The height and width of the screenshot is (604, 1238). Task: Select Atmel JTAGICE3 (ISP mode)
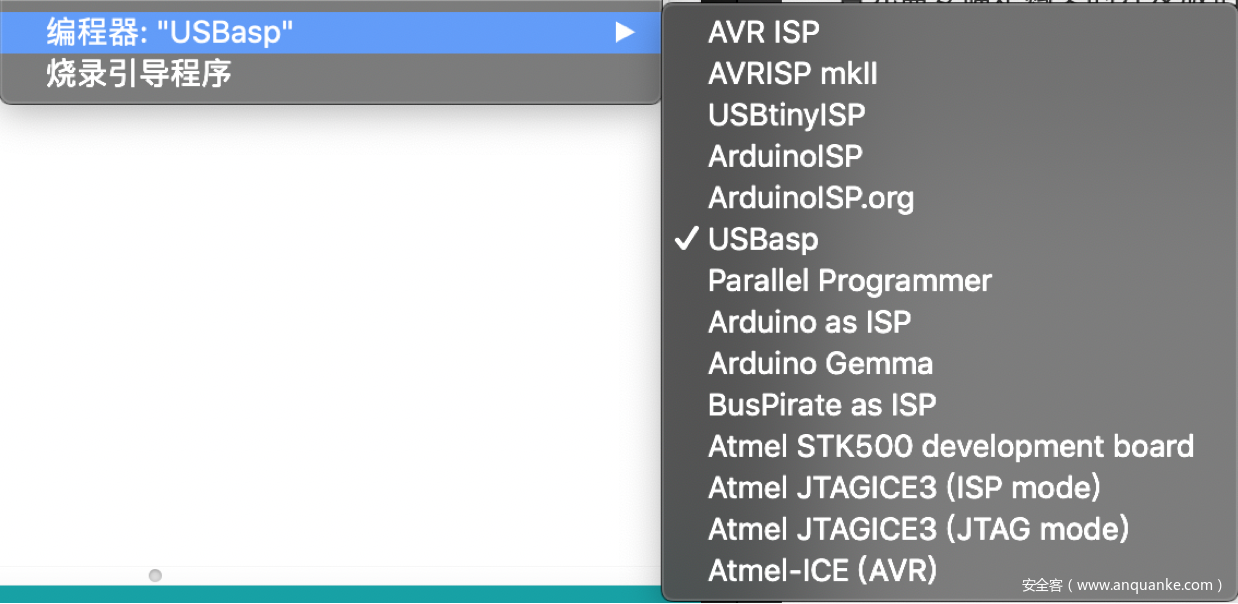click(x=904, y=488)
